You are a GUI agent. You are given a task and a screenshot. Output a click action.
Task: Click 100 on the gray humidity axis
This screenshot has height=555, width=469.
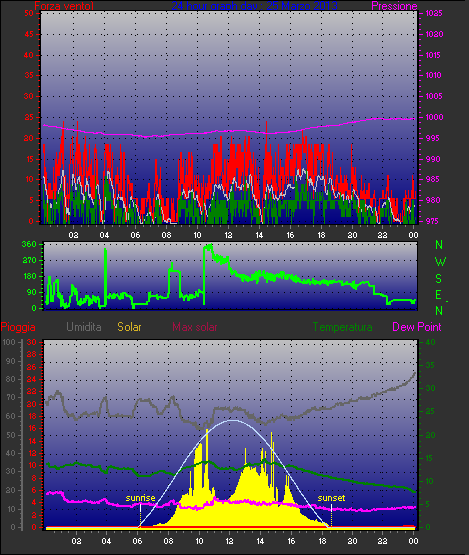point(9,342)
